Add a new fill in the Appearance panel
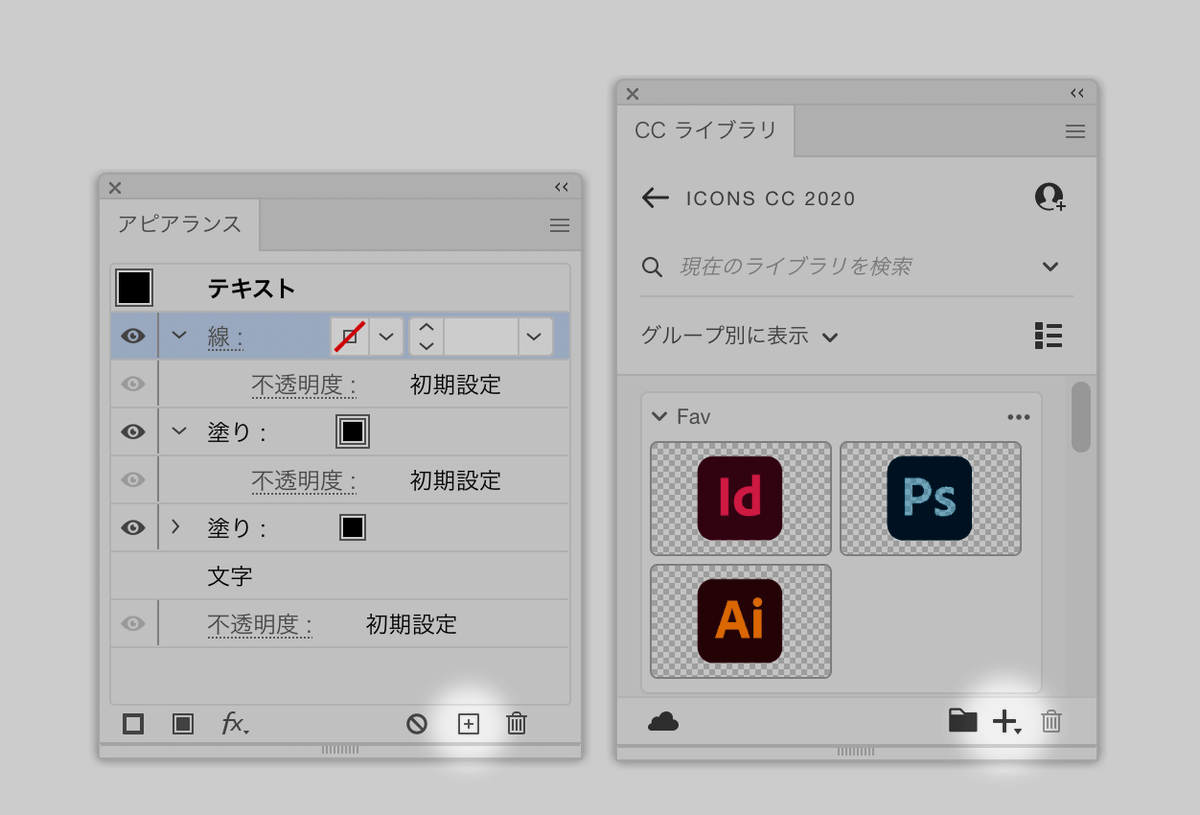1200x815 pixels. point(183,724)
